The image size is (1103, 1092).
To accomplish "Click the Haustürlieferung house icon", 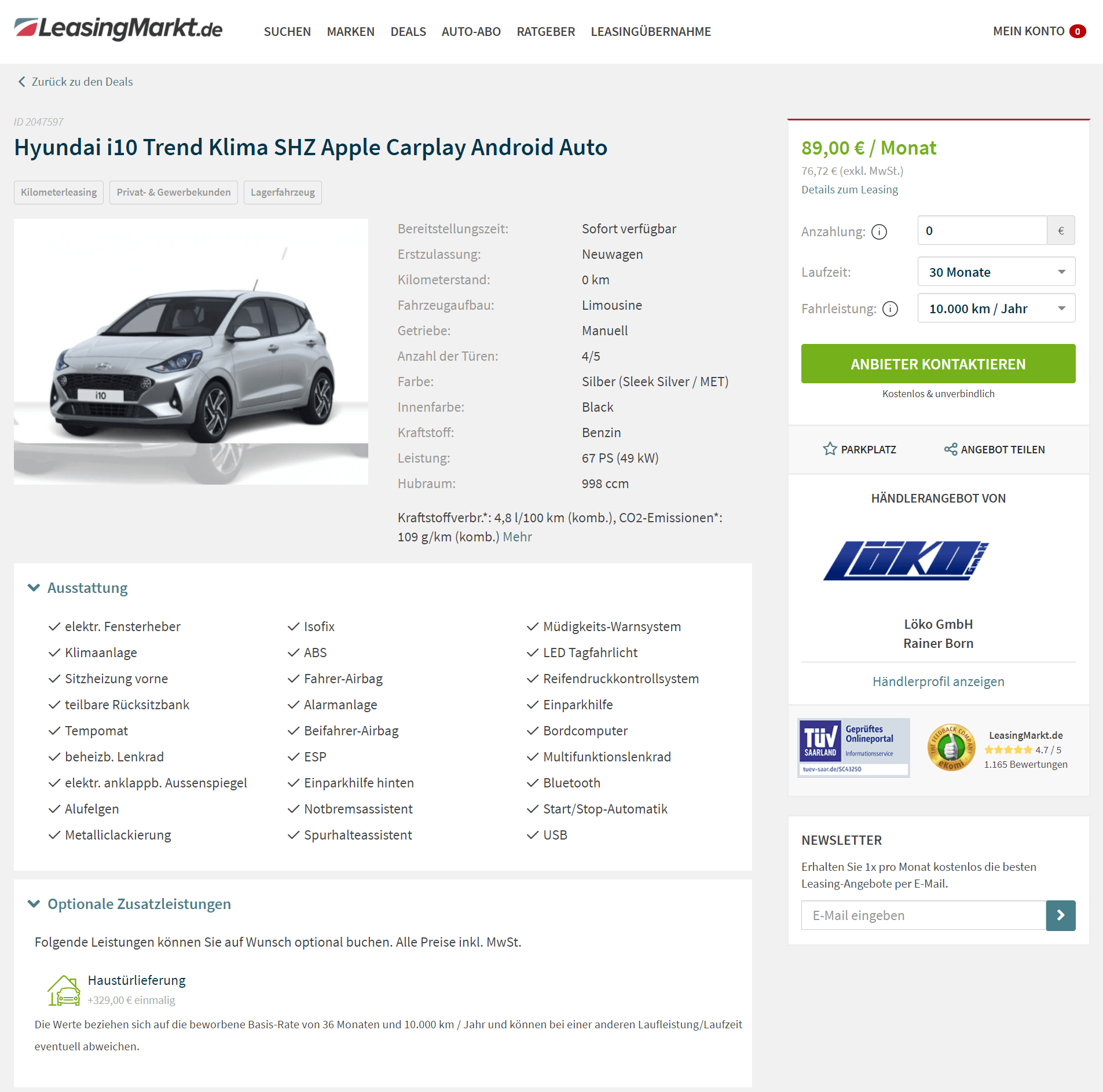I will click(x=64, y=990).
